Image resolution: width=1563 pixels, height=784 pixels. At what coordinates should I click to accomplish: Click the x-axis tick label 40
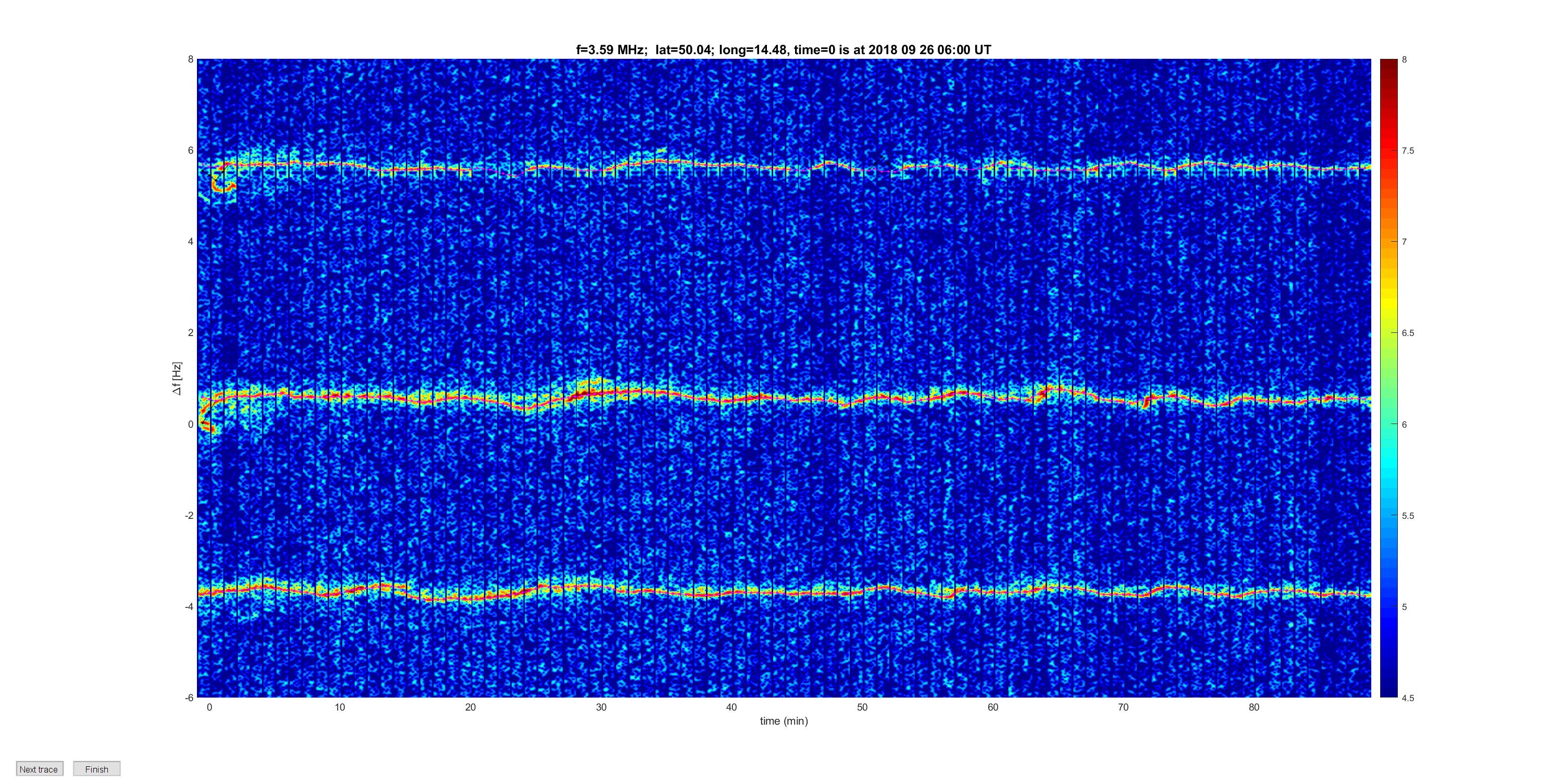[x=731, y=707]
